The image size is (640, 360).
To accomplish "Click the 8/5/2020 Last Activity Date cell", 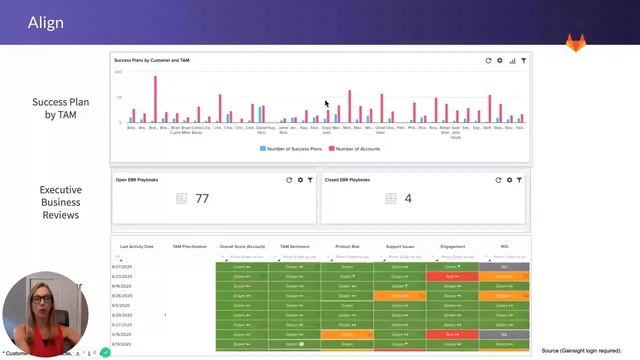I will click(x=120, y=305).
